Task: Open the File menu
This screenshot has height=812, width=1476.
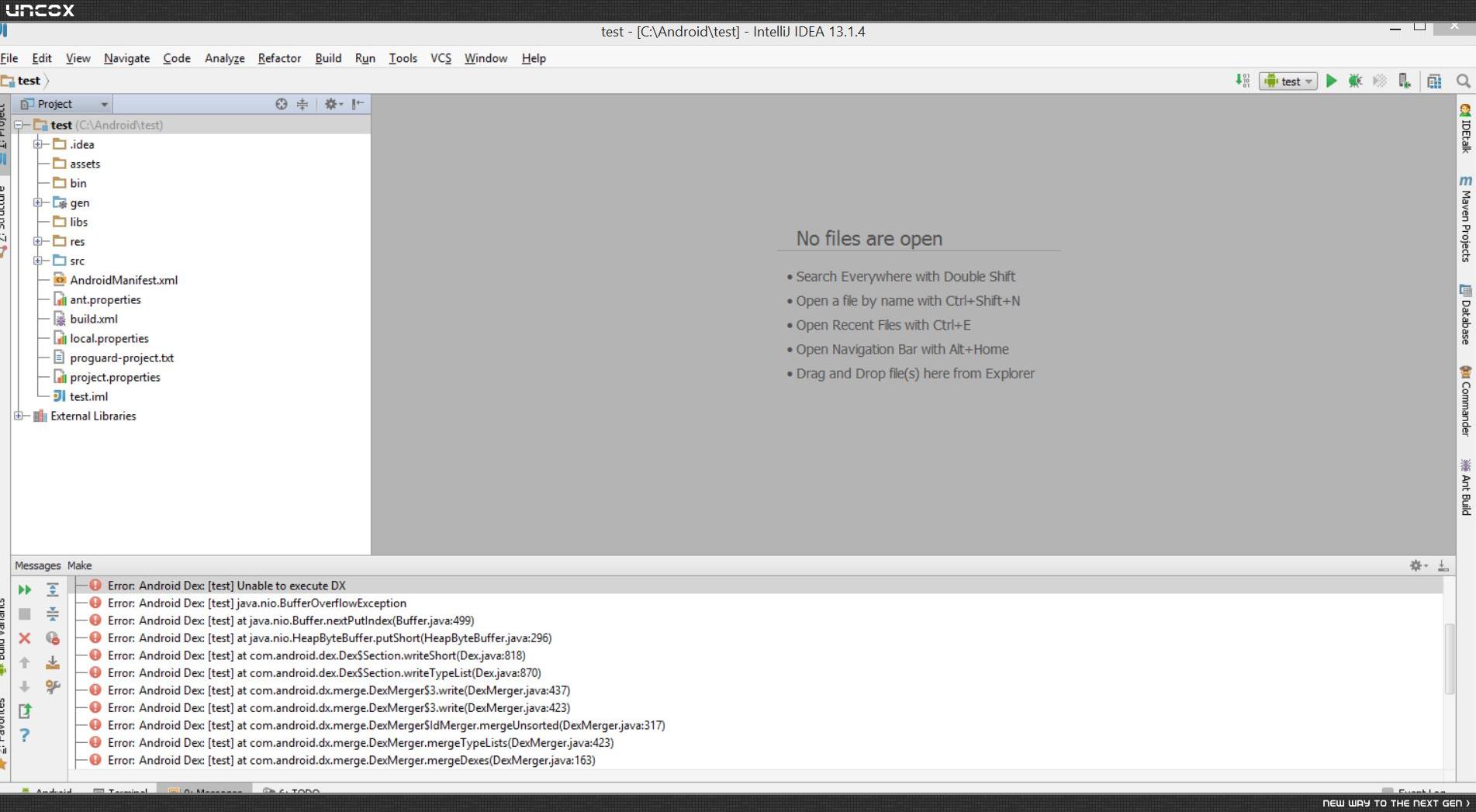Action: (9, 58)
